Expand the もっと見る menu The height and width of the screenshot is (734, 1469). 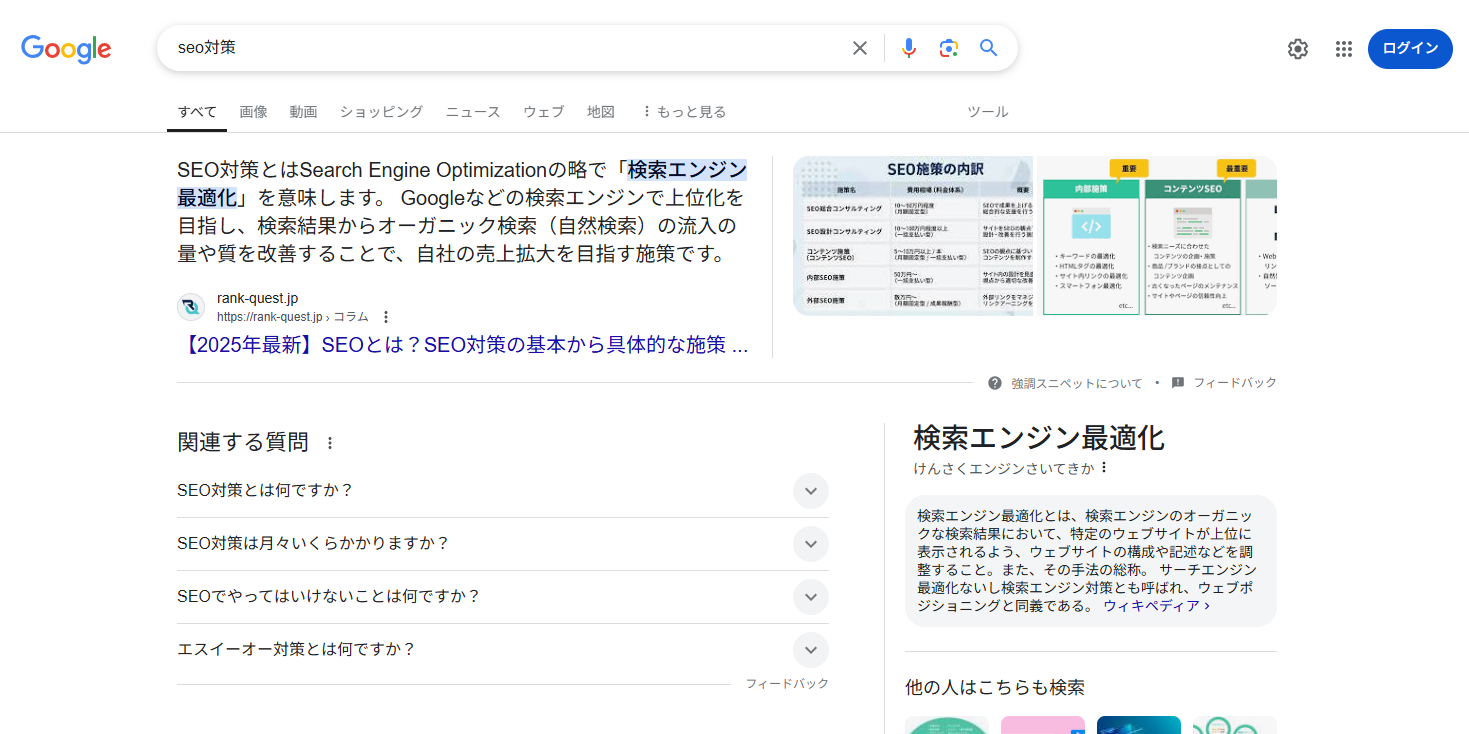[684, 112]
